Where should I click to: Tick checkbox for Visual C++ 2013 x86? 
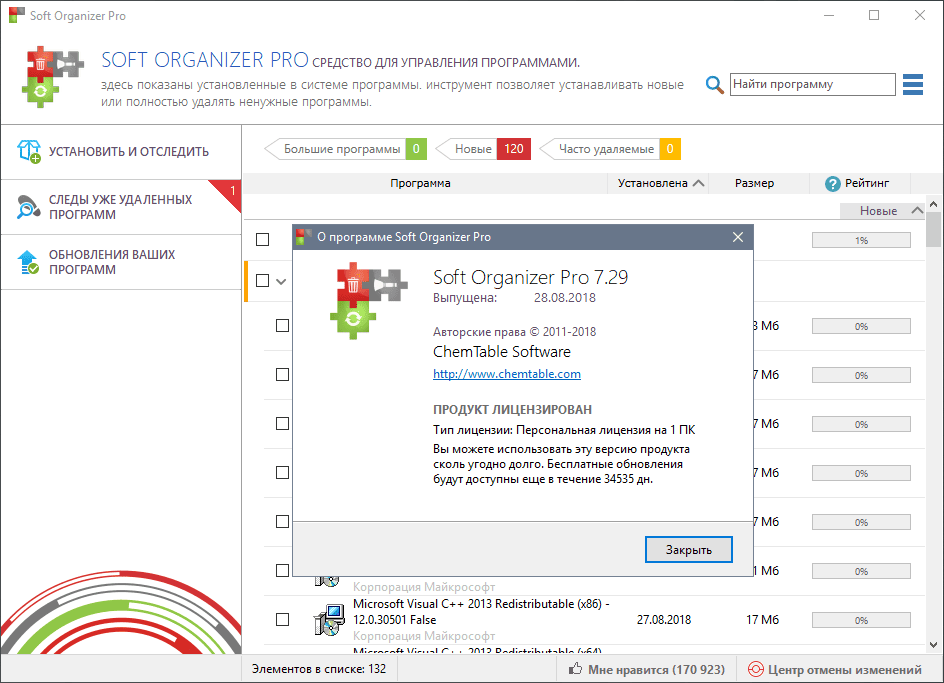click(x=282, y=619)
